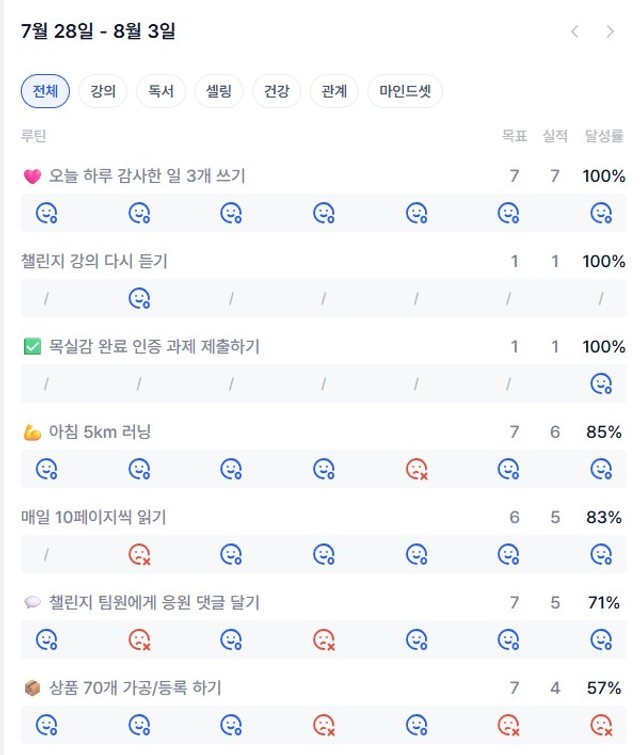Click completed smiley in 챌린지 강의 다시 듣기 row
Image resolution: width=640 pixels, height=755 pixels.
[139, 299]
